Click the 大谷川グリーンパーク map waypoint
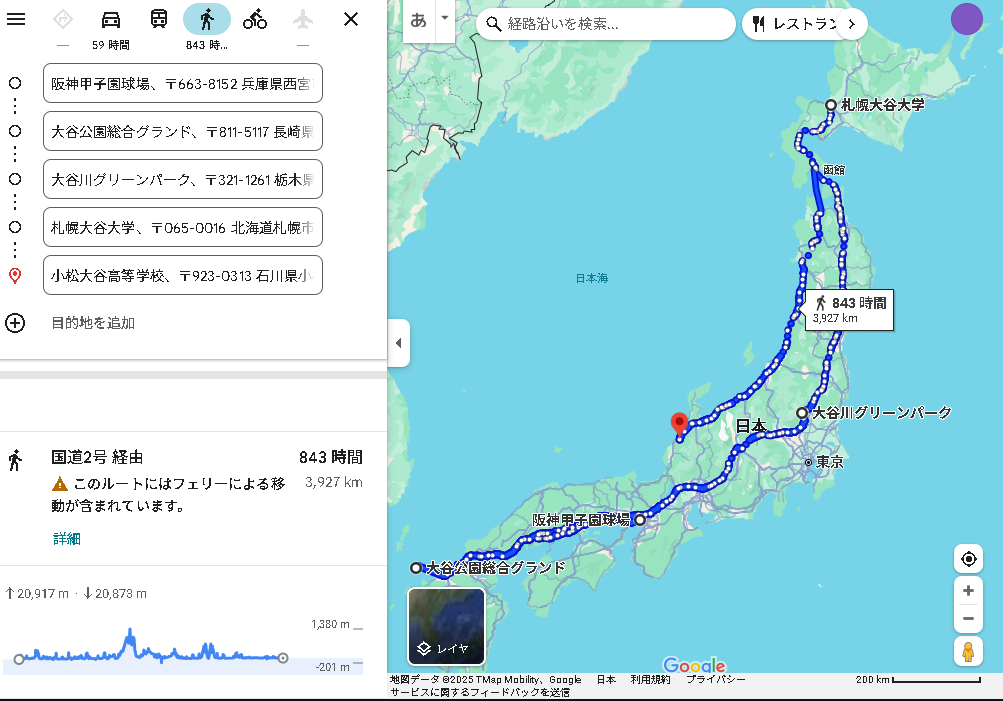The height and width of the screenshot is (701, 1003). [802, 413]
